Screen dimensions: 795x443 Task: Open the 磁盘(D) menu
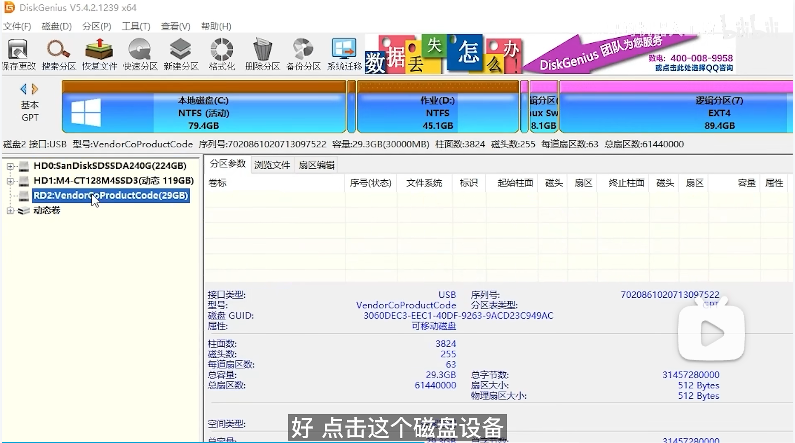[56, 26]
